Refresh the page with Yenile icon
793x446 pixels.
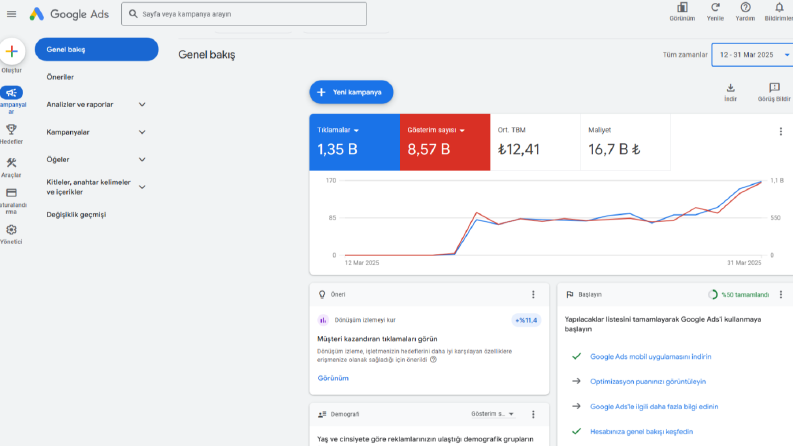pos(715,8)
